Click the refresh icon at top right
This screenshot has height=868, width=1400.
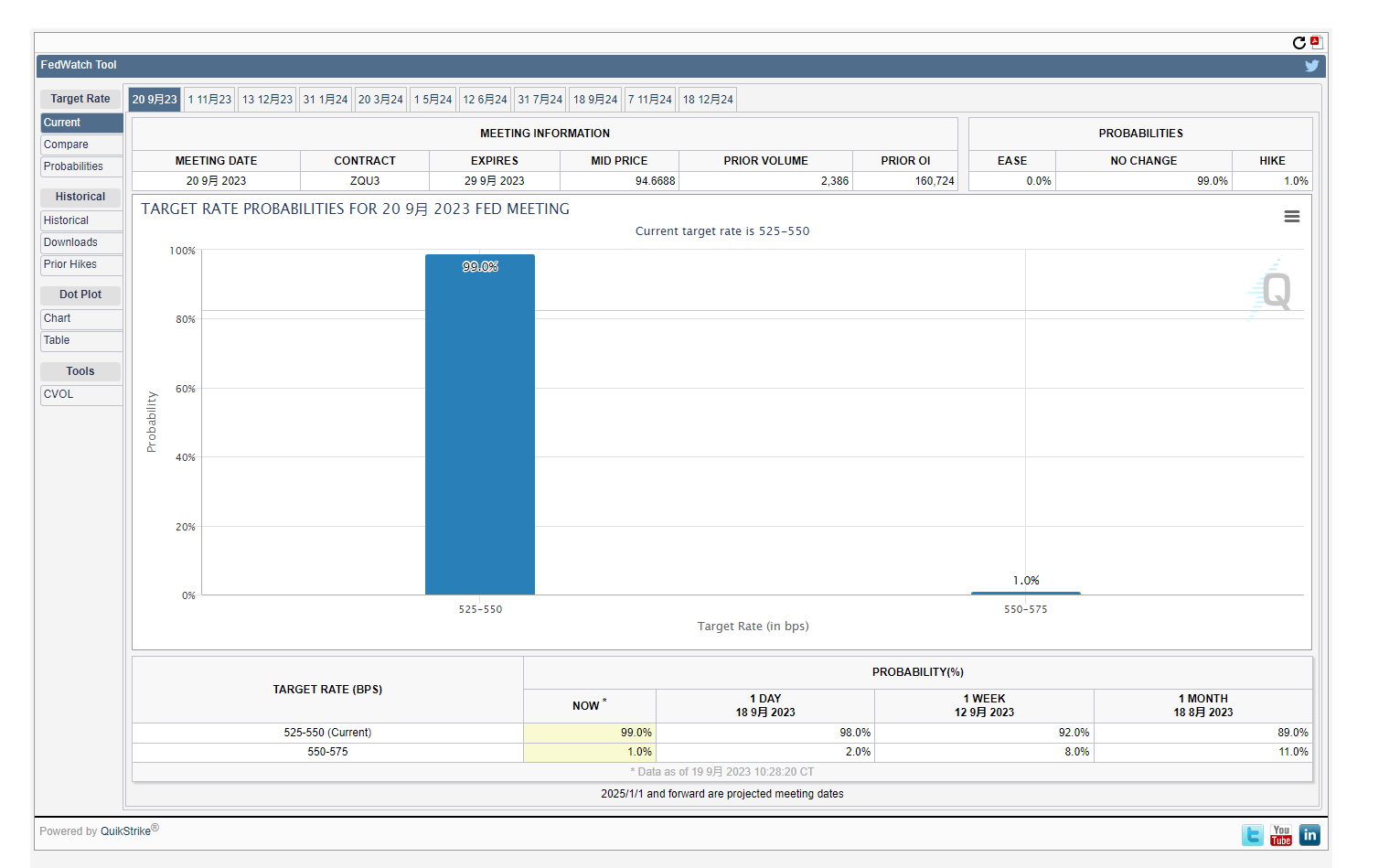click(1298, 43)
